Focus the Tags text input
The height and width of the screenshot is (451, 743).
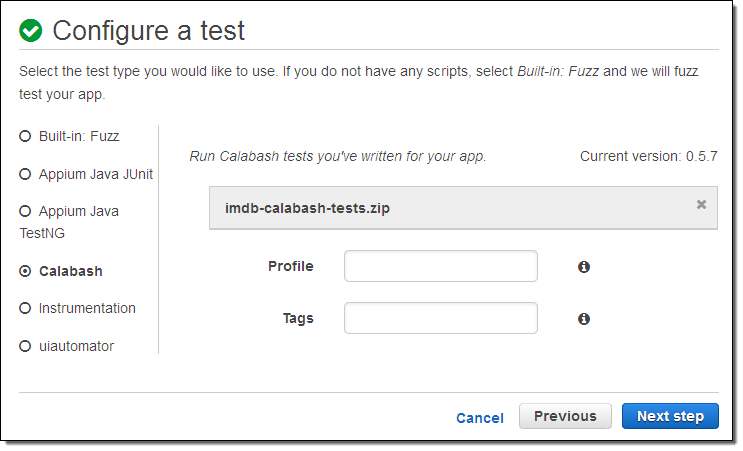441,319
